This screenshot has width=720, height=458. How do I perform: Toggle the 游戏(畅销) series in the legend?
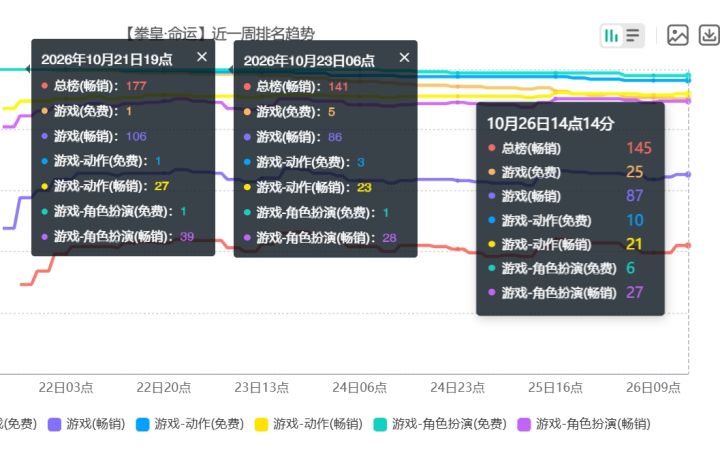(87, 424)
